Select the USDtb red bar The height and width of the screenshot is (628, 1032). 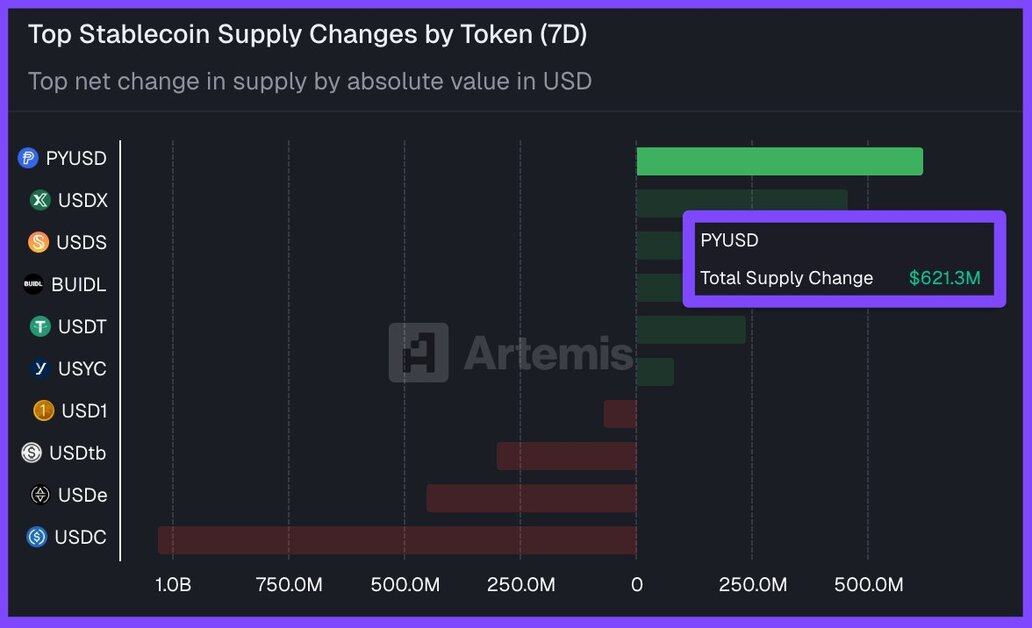566,456
